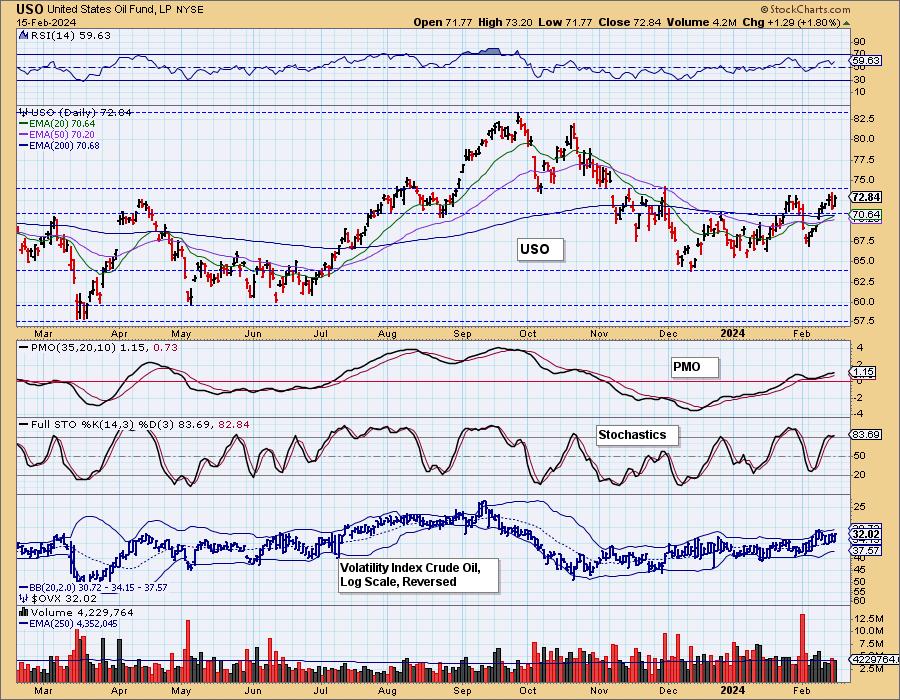Click the 1.15 PMO value tag
Screen dimensions: 900x700
click(863, 372)
